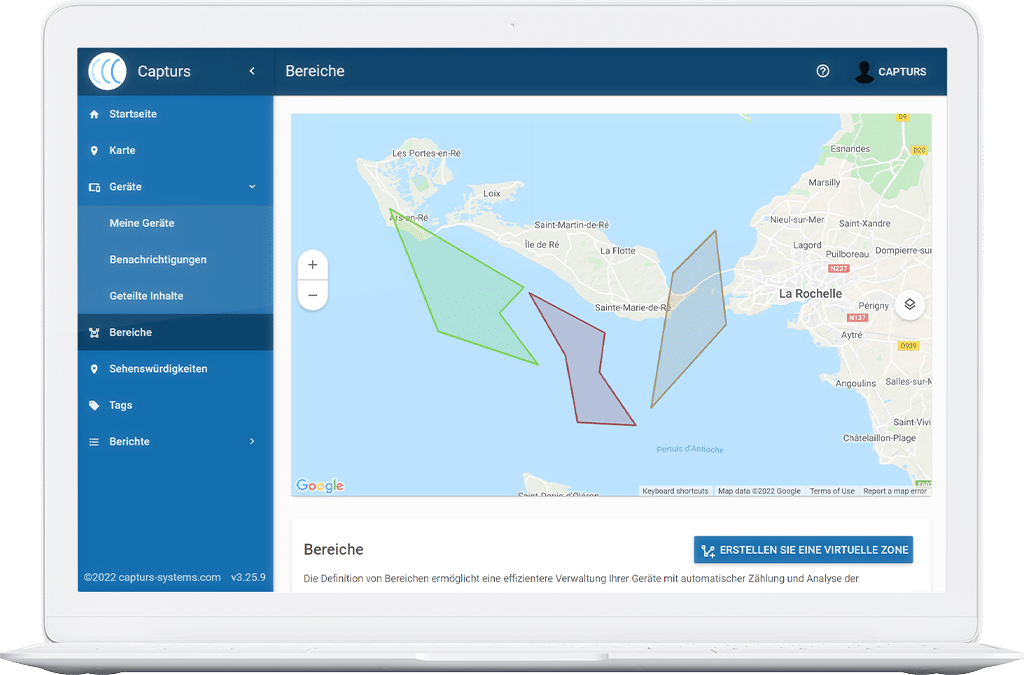
Task: Click the Map data ©2022 Google text
Action: pyautogui.click(x=759, y=492)
